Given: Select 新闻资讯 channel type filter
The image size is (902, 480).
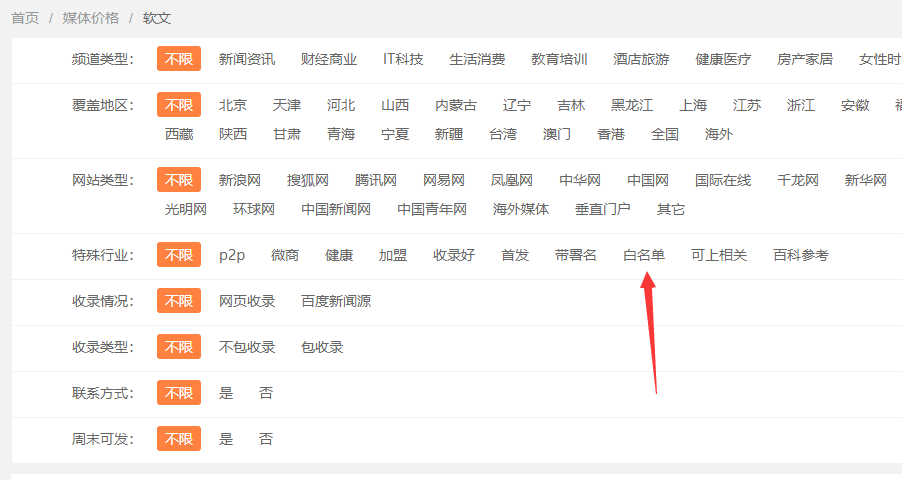Looking at the screenshot, I should click(x=246, y=59).
